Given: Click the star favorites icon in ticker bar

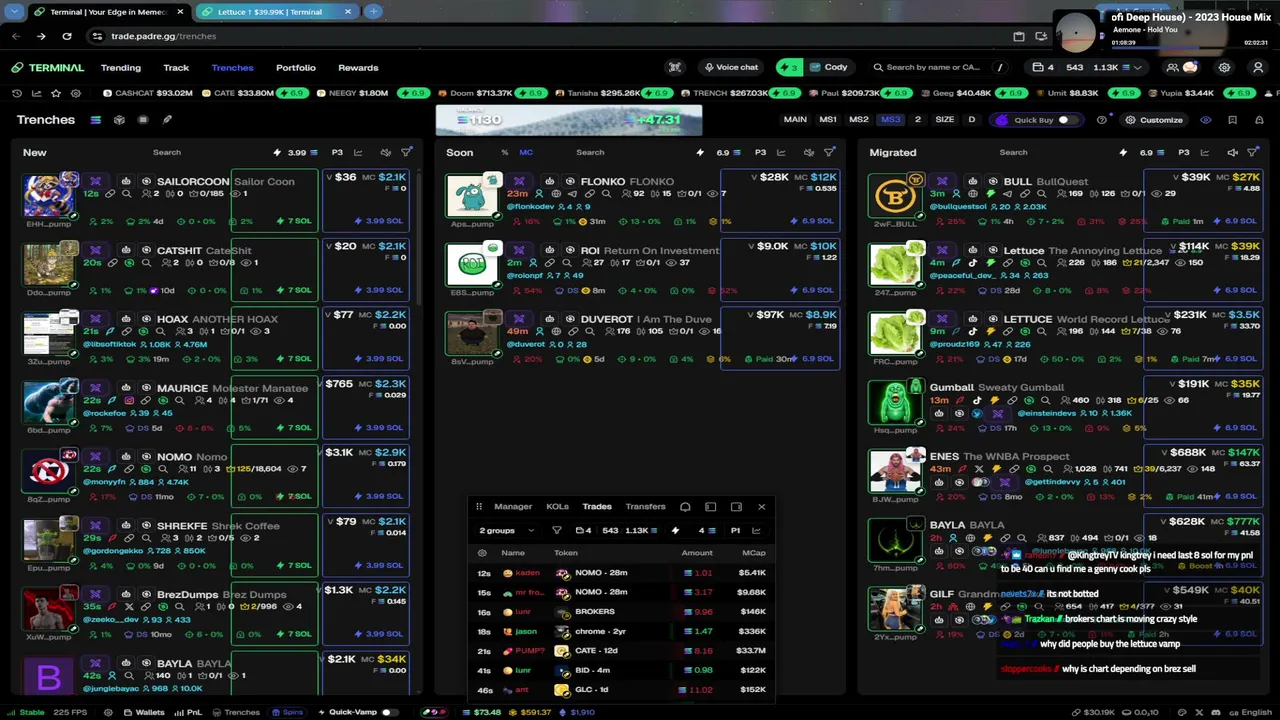Looking at the screenshot, I should tap(56, 93).
